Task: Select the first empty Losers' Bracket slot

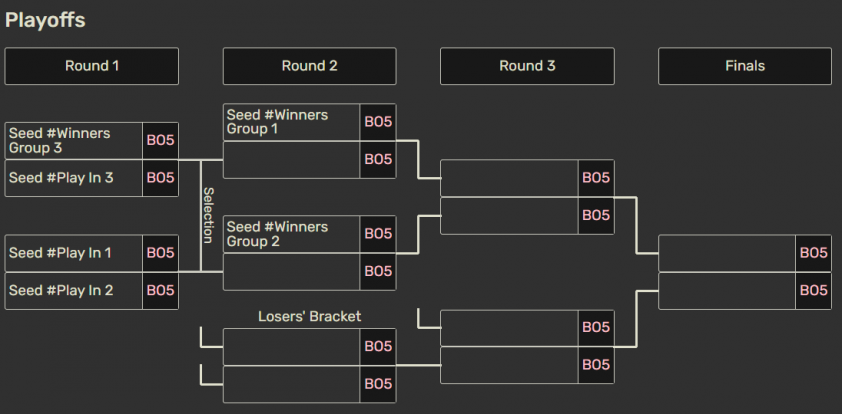Action: tap(291, 346)
